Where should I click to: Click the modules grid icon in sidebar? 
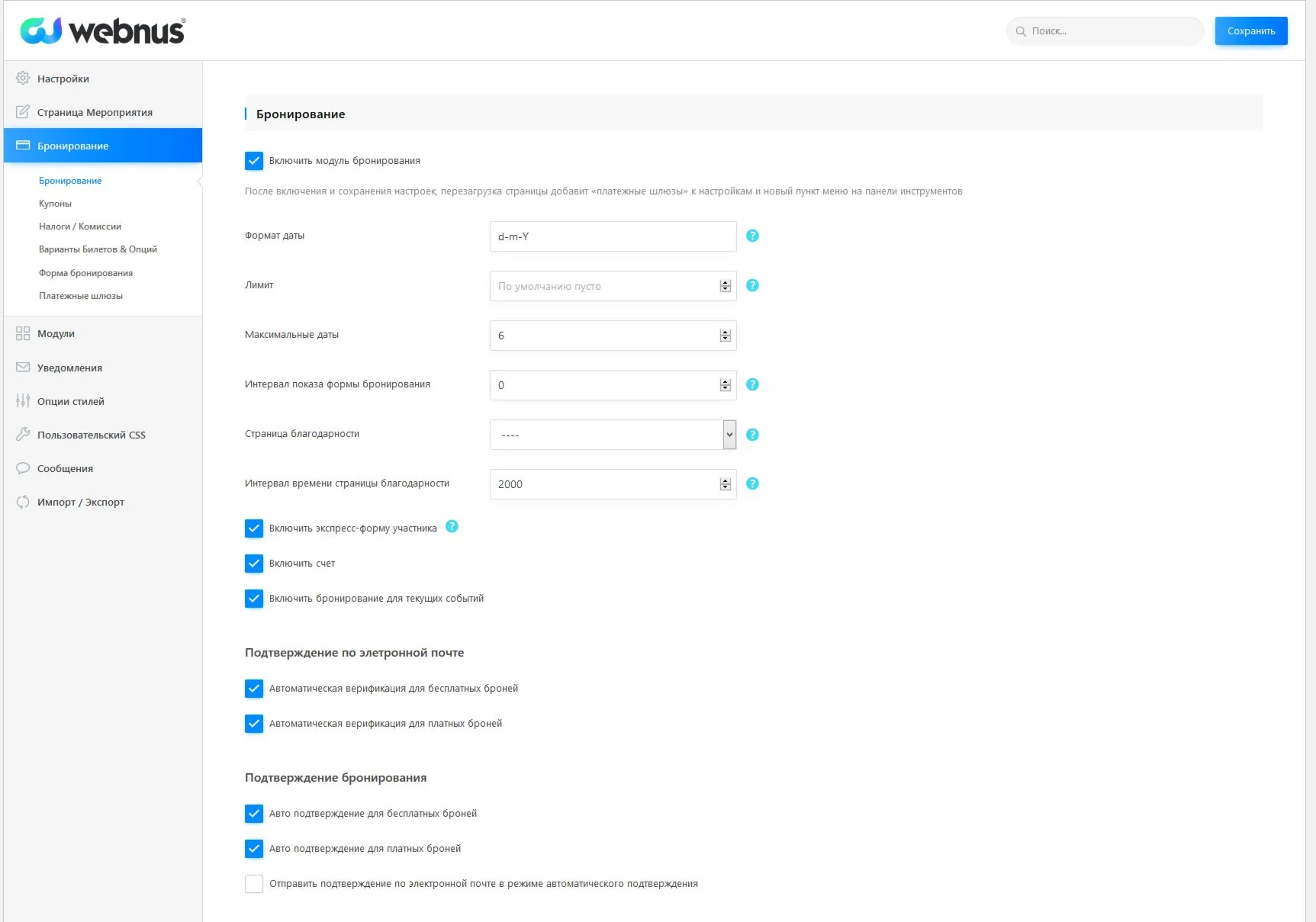point(23,334)
